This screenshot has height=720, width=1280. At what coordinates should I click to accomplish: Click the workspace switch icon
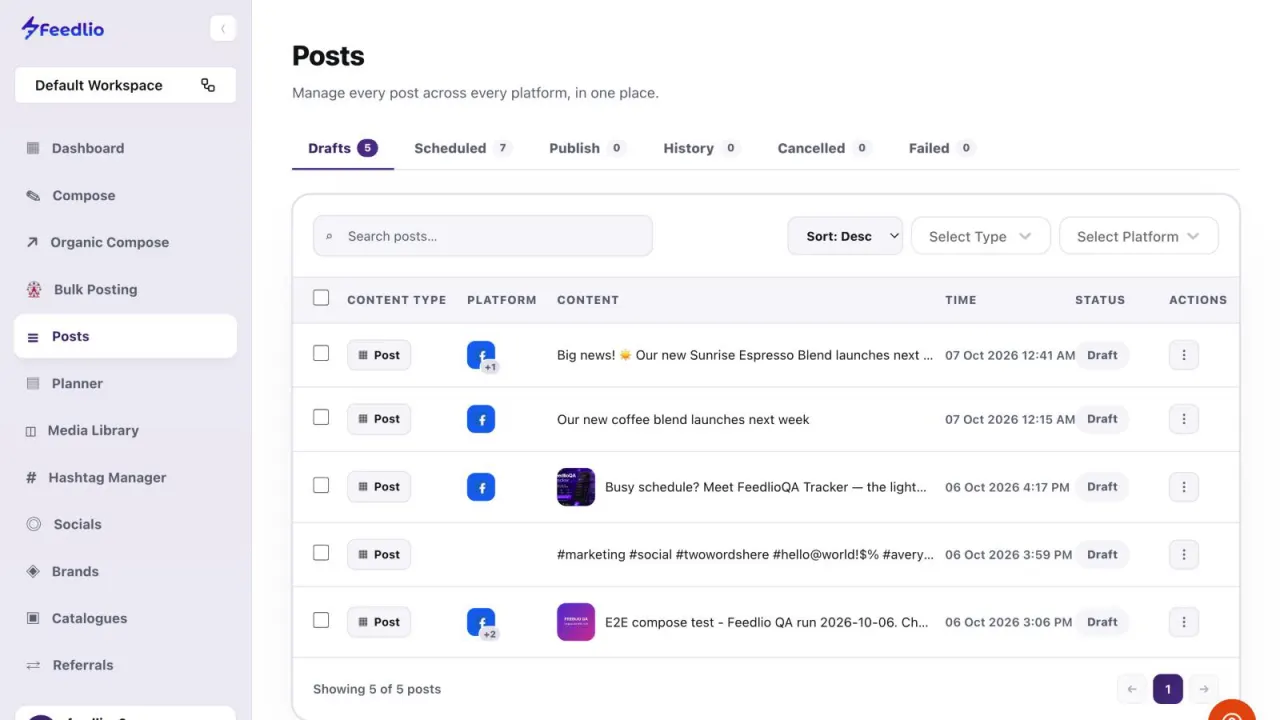click(x=208, y=85)
